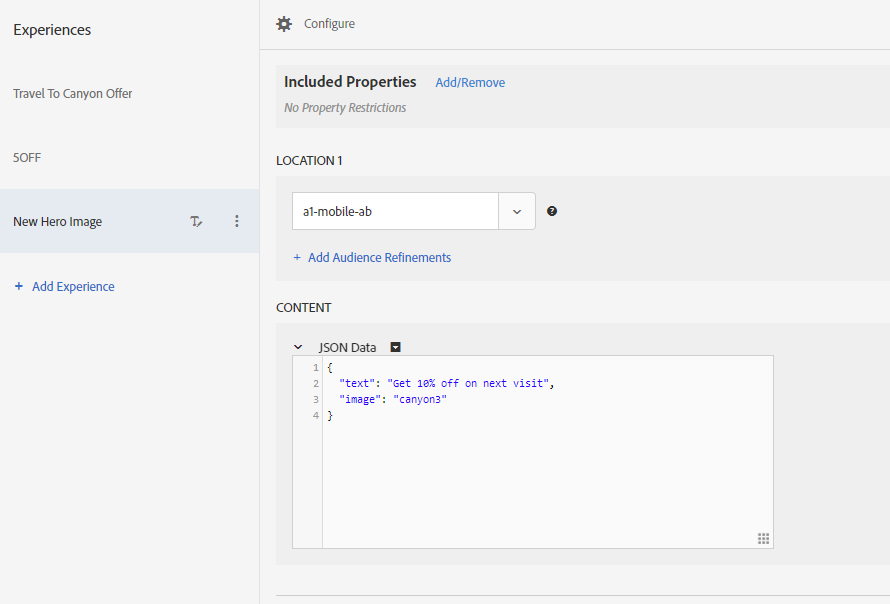Click the Included Properties heading
This screenshot has height=604, width=890.
pyautogui.click(x=350, y=82)
